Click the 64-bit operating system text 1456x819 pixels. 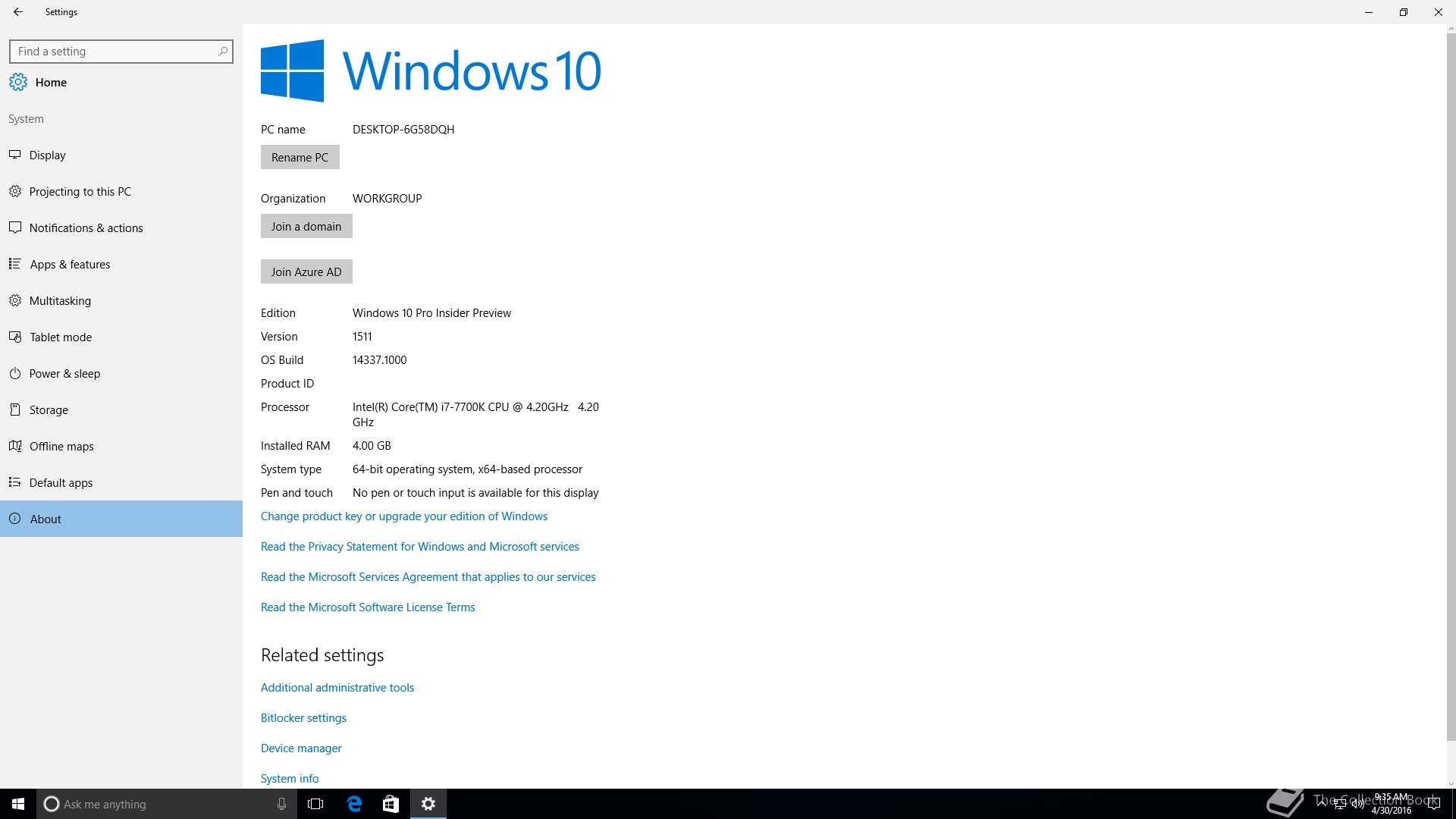(467, 469)
